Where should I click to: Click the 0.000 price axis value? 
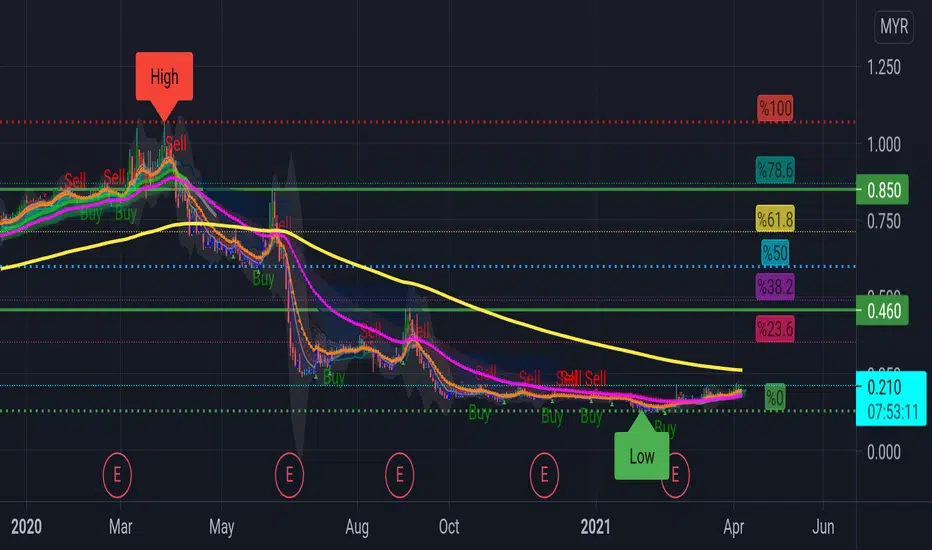[x=884, y=452]
